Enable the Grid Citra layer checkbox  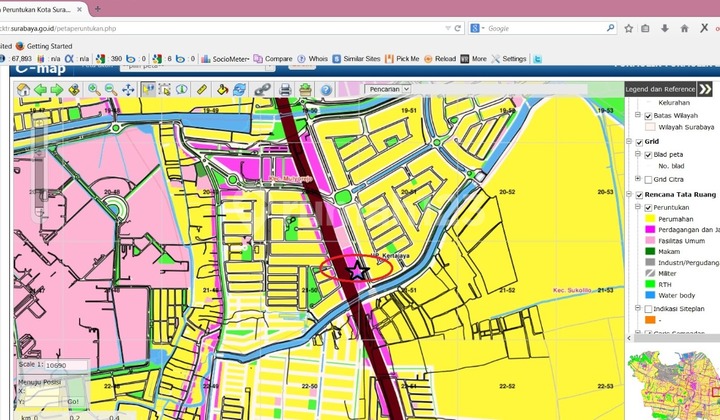pyautogui.click(x=649, y=179)
